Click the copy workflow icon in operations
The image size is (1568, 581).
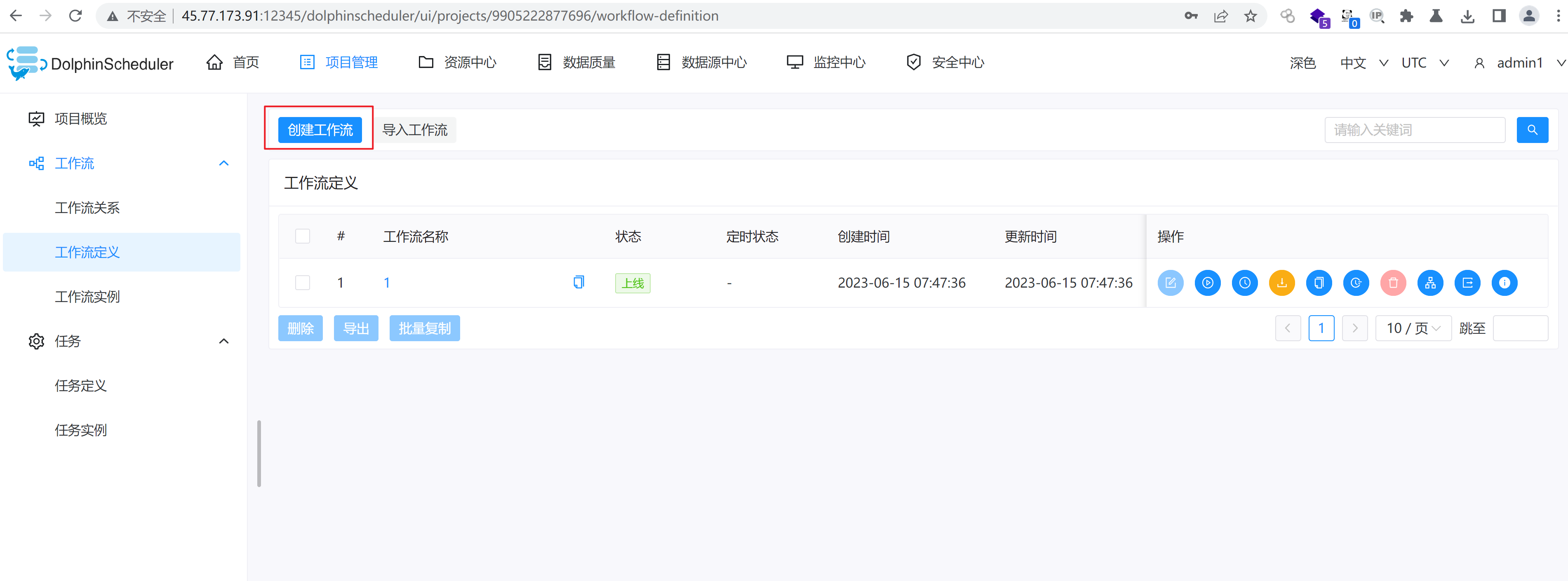click(x=1319, y=283)
